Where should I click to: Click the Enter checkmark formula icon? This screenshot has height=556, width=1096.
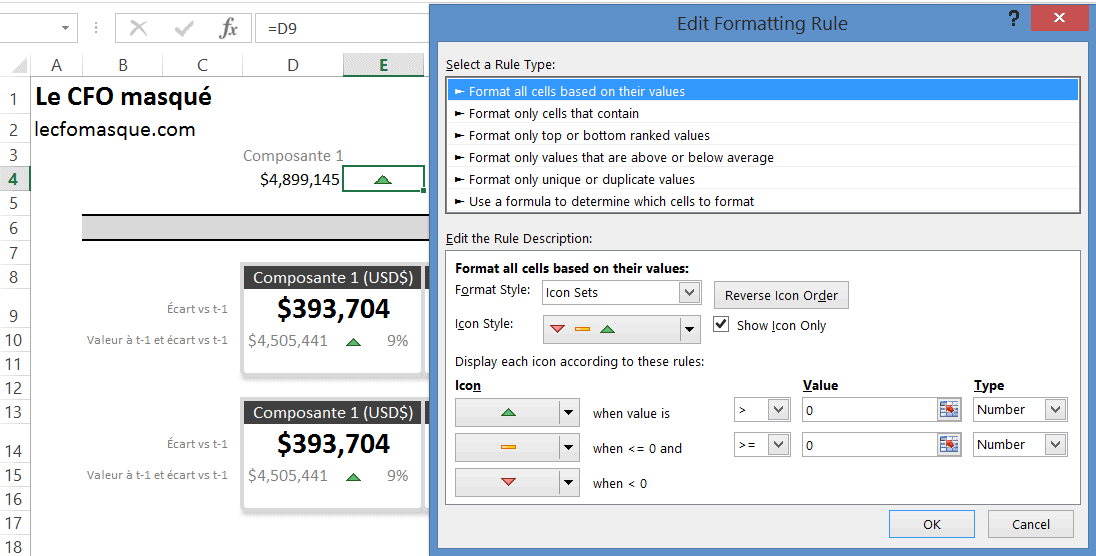183,28
